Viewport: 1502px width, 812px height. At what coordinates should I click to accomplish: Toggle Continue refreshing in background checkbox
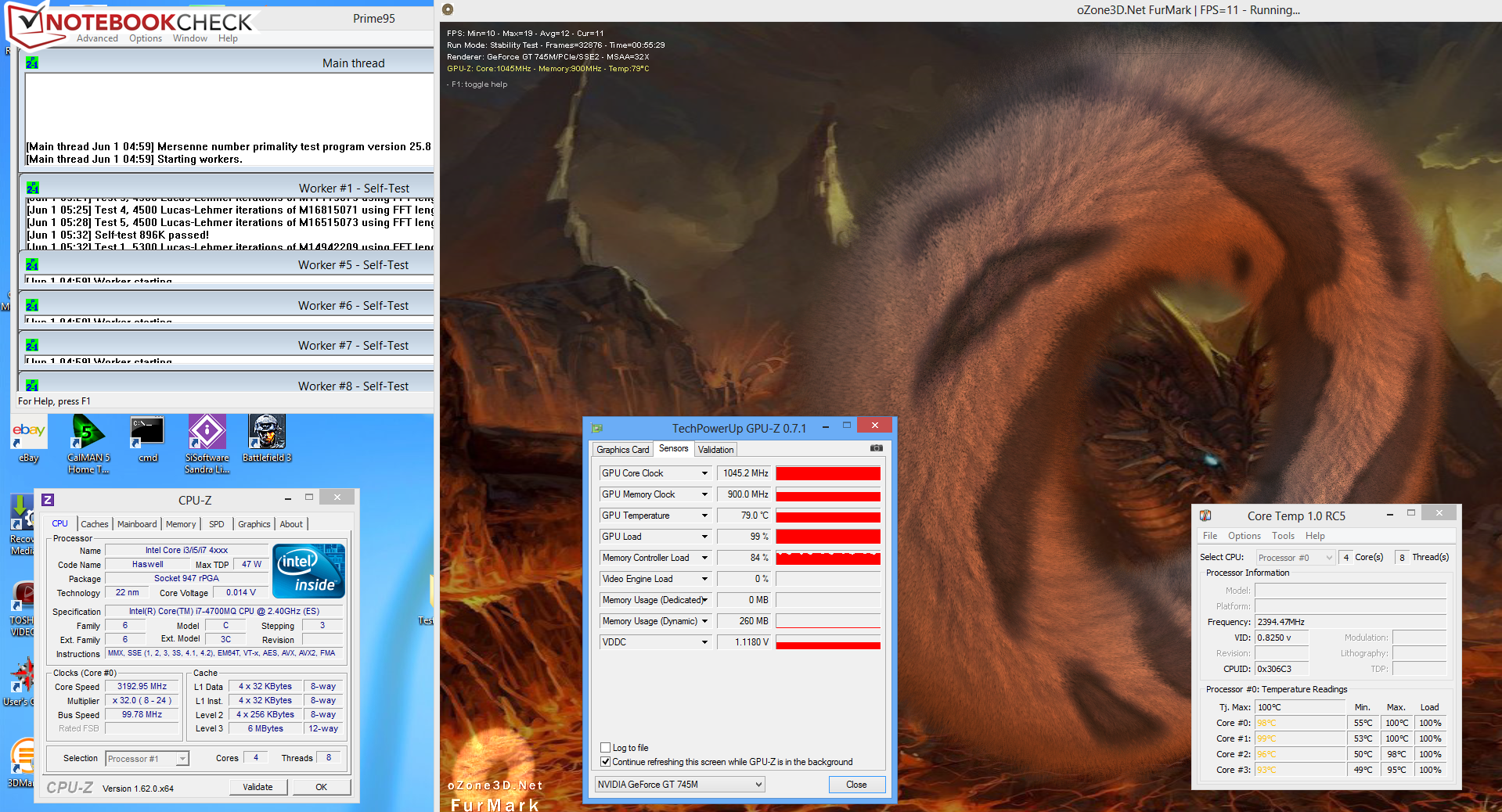(605, 761)
